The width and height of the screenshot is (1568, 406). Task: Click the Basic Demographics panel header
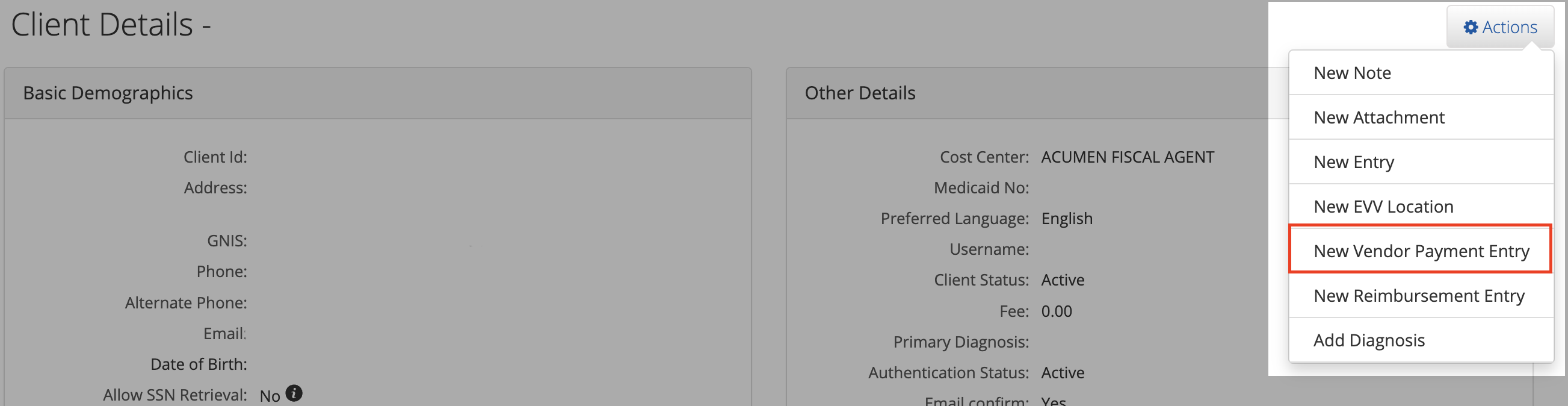(x=108, y=93)
